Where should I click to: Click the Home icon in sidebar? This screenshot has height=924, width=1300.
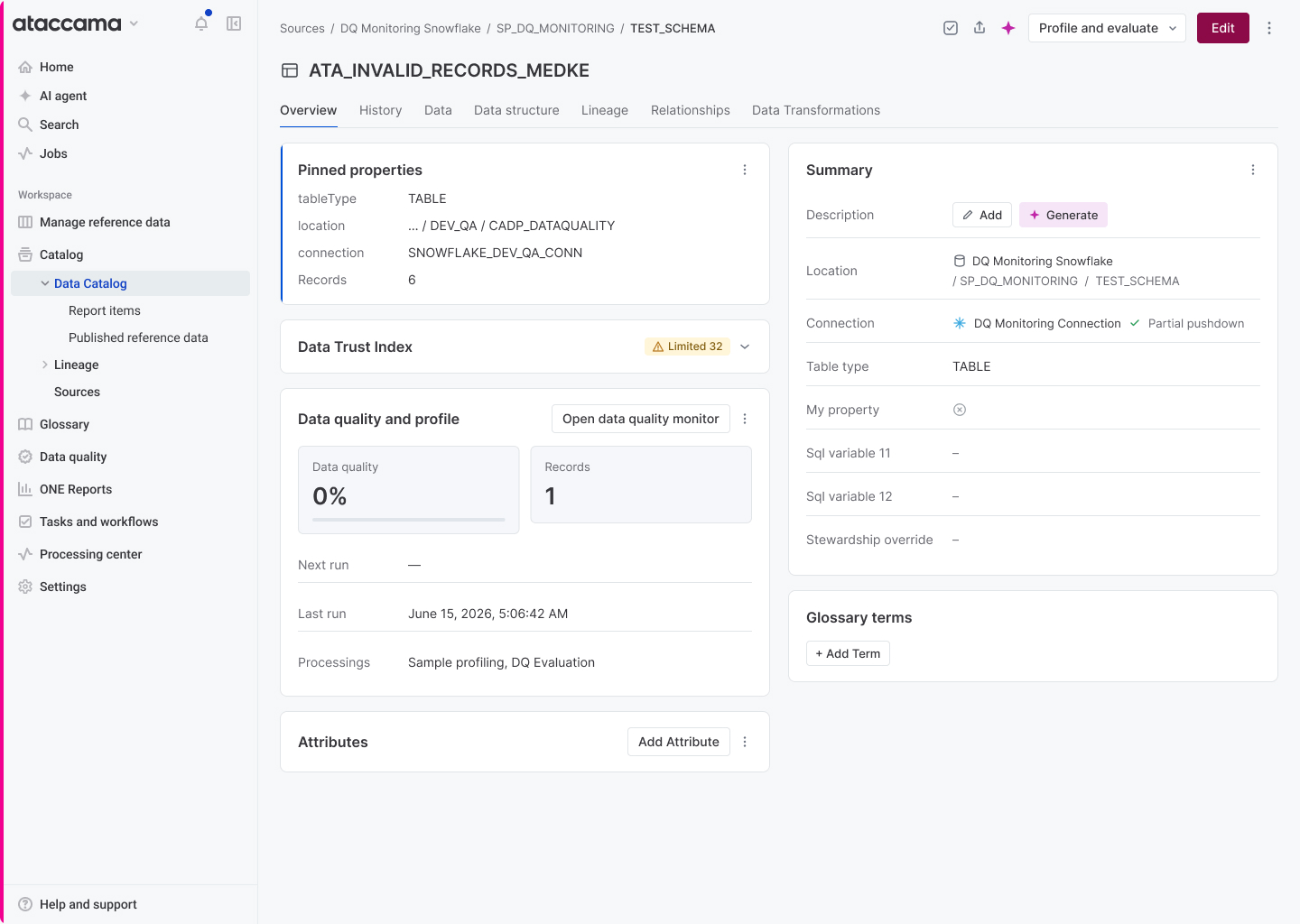[25, 67]
